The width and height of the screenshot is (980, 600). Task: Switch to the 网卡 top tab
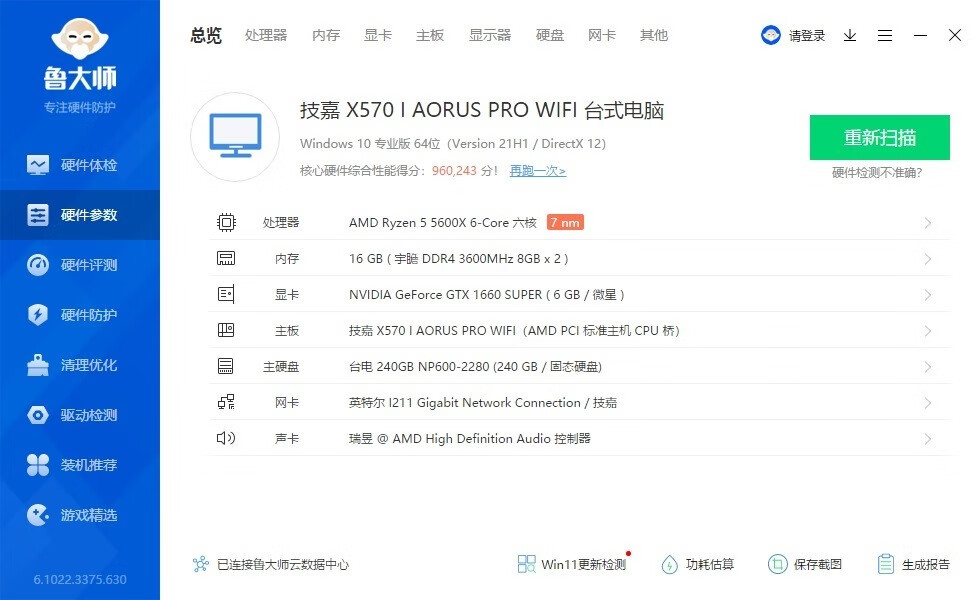pyautogui.click(x=602, y=36)
